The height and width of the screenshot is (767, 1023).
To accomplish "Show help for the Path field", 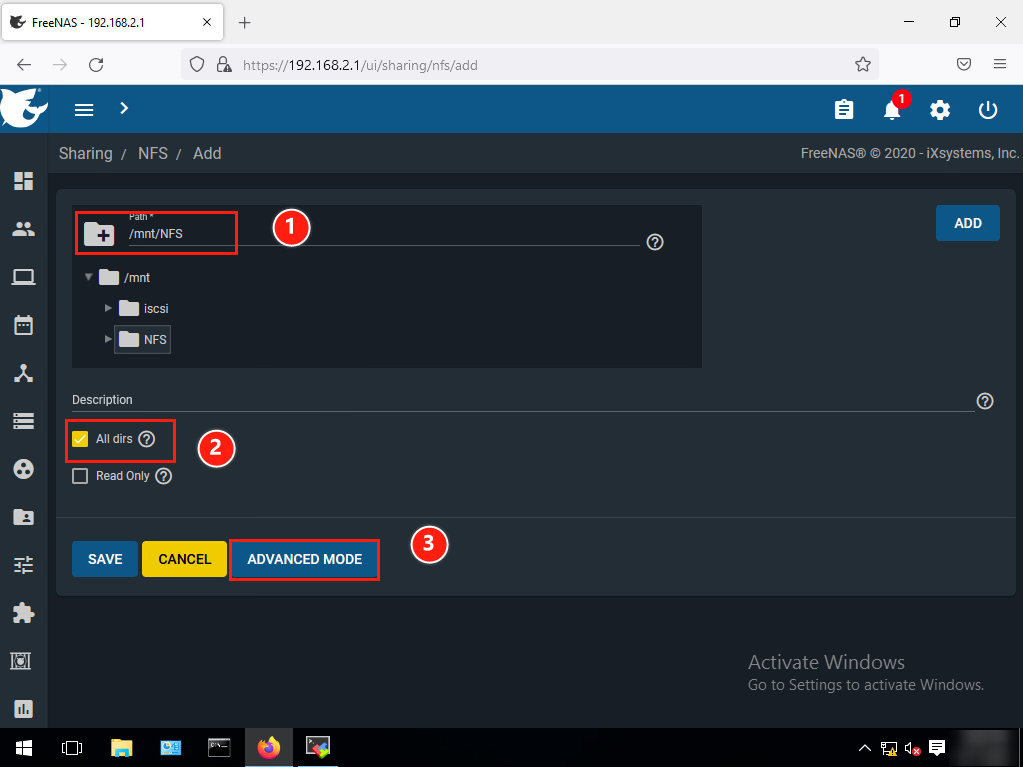I will click(654, 242).
